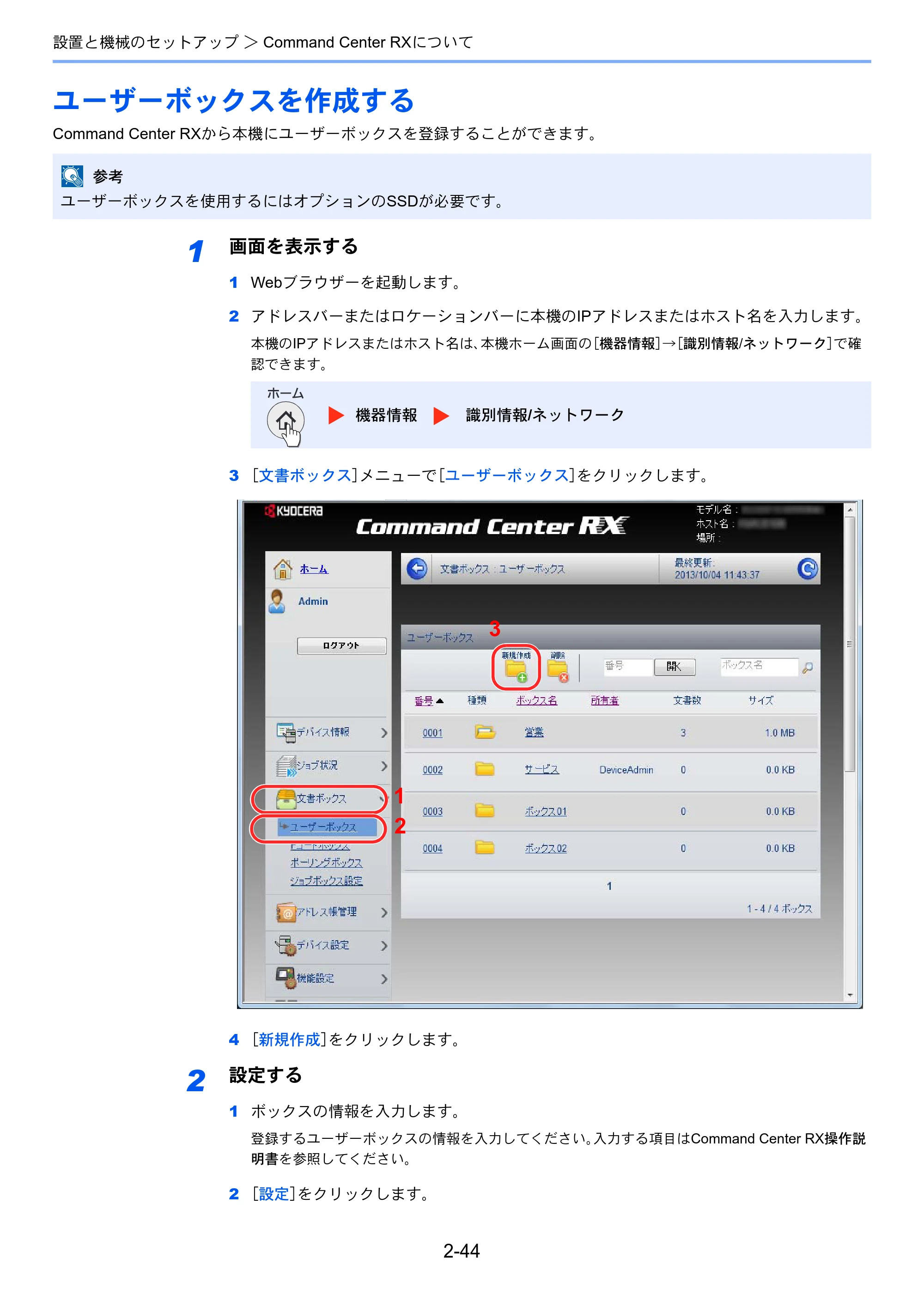Click the folder icon in row 0002
924x1307 pixels.
coord(485,769)
